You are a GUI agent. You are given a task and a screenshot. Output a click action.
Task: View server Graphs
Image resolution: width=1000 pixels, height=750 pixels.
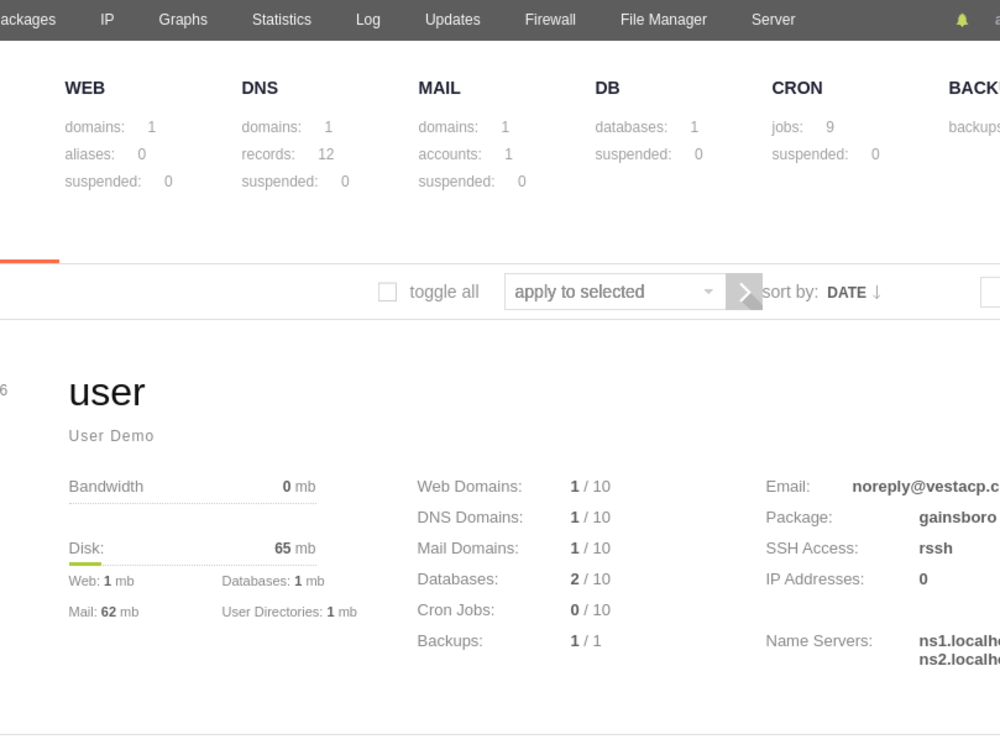click(x=183, y=19)
